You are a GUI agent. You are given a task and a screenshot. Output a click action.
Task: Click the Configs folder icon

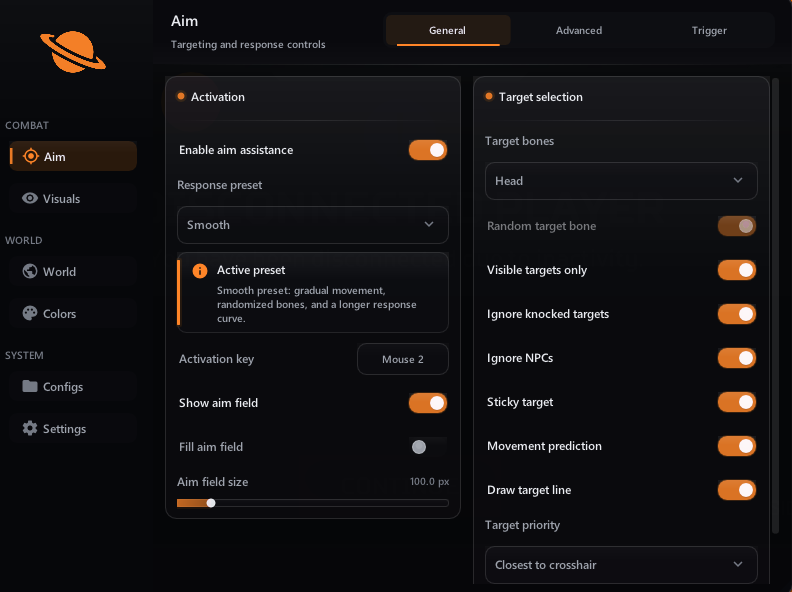30,386
